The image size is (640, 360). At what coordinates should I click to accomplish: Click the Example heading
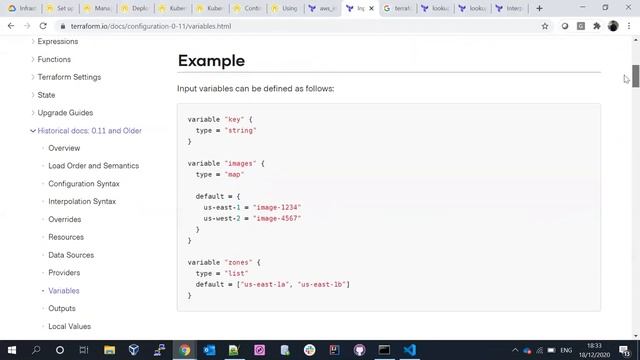point(211,61)
